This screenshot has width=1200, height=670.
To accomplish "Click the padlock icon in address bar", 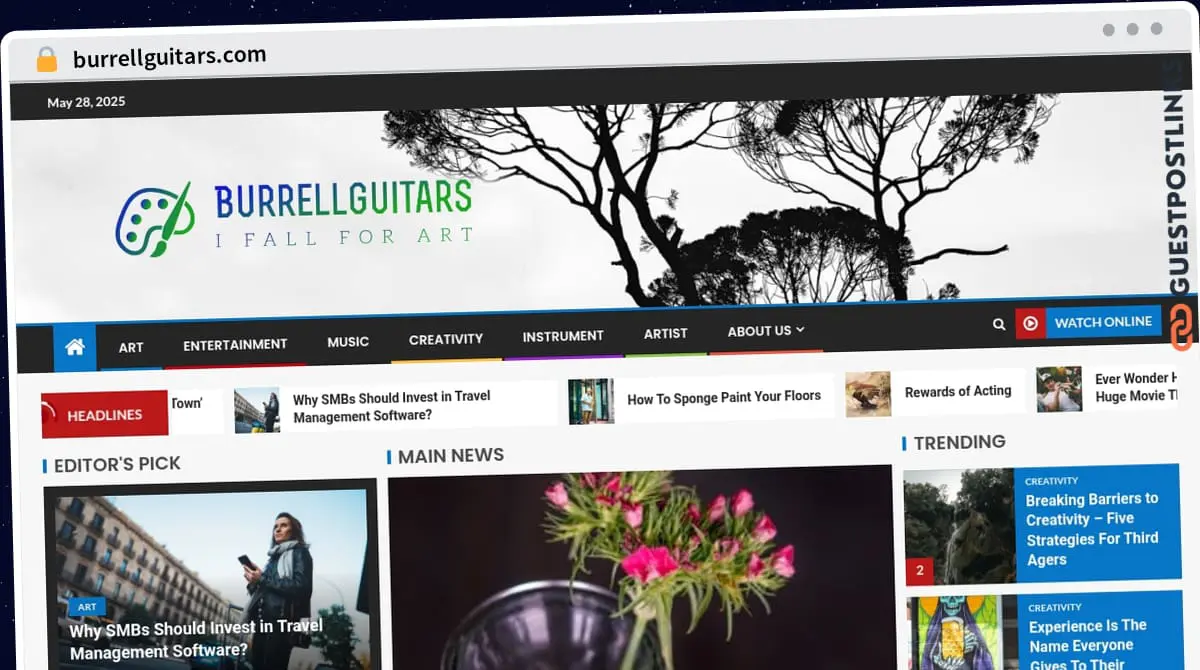I will click(x=46, y=60).
